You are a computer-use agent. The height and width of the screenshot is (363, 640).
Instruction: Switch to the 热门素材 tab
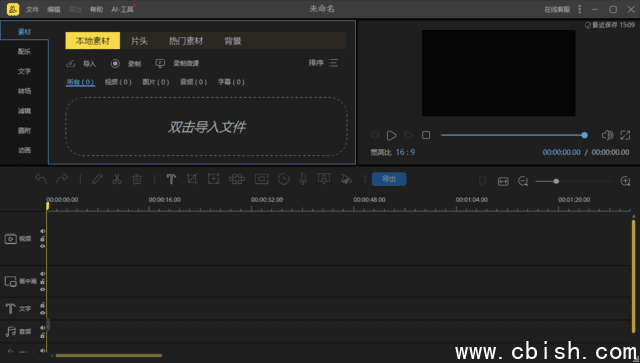point(186,41)
